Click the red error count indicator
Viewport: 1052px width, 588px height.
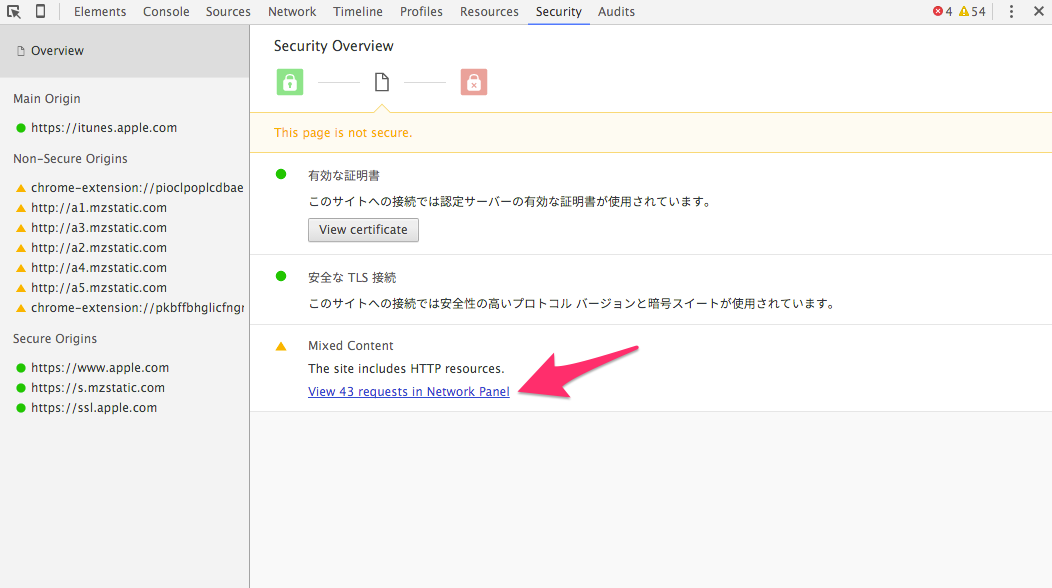943,11
